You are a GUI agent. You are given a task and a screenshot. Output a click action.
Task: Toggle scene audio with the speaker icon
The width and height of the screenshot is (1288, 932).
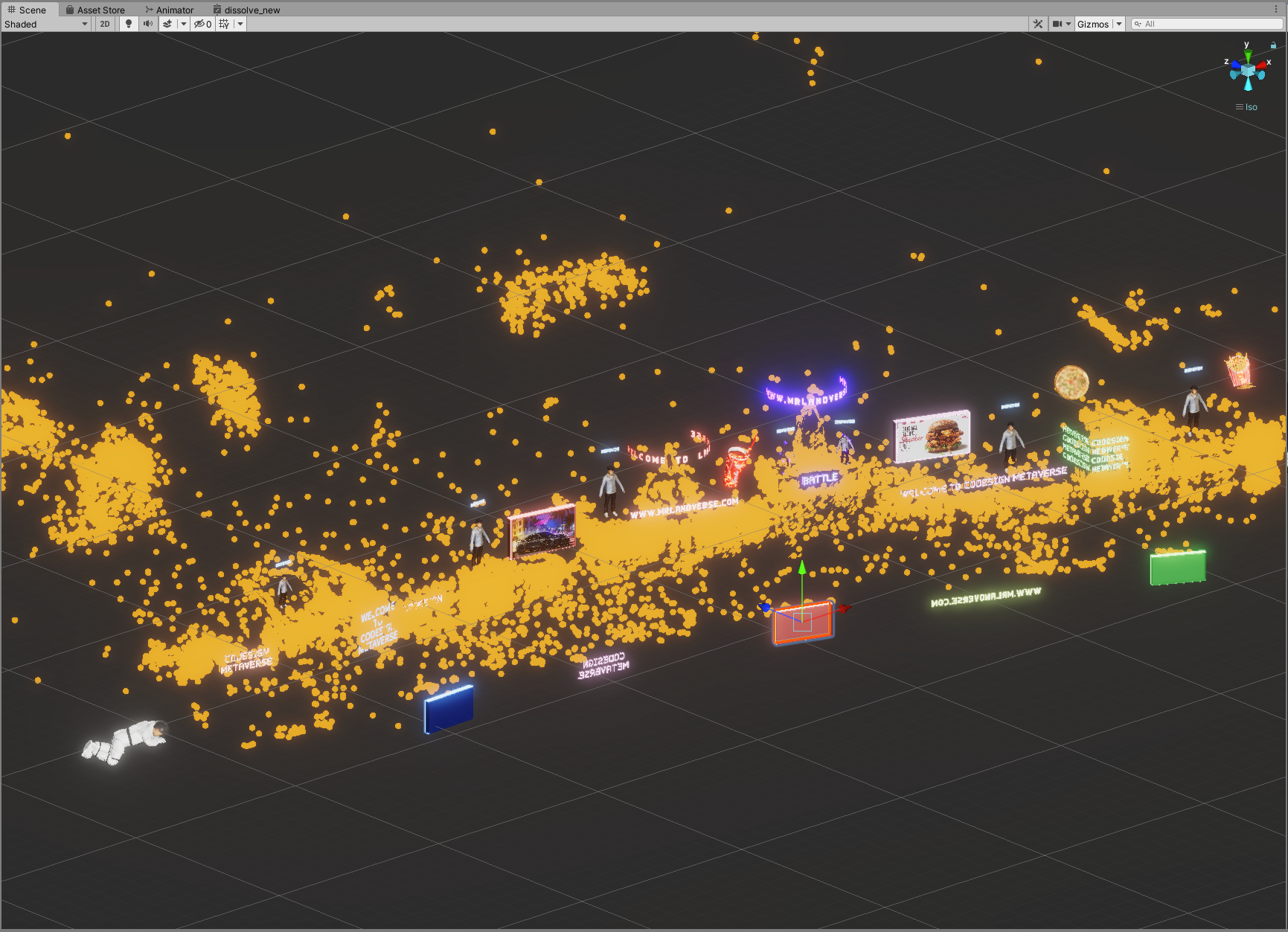pos(147,24)
